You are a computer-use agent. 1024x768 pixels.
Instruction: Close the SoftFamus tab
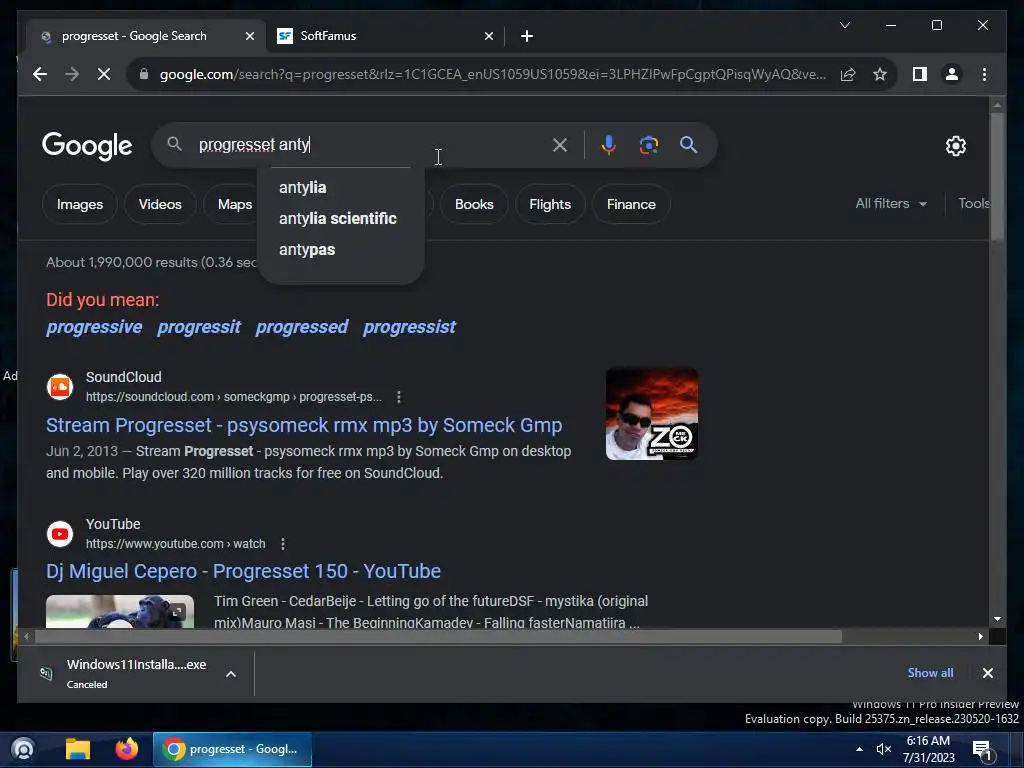(x=488, y=37)
